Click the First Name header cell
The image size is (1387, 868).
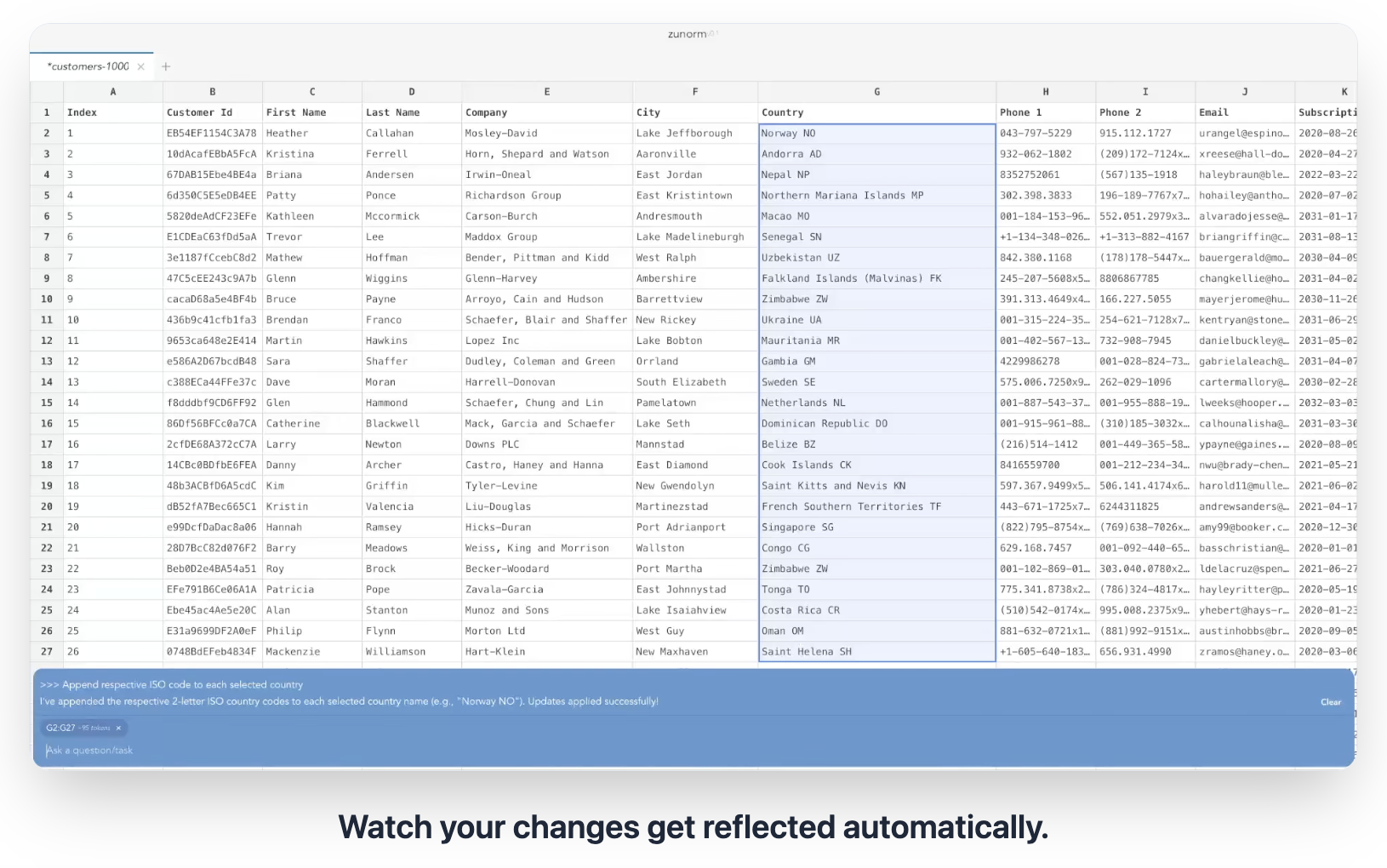click(312, 112)
